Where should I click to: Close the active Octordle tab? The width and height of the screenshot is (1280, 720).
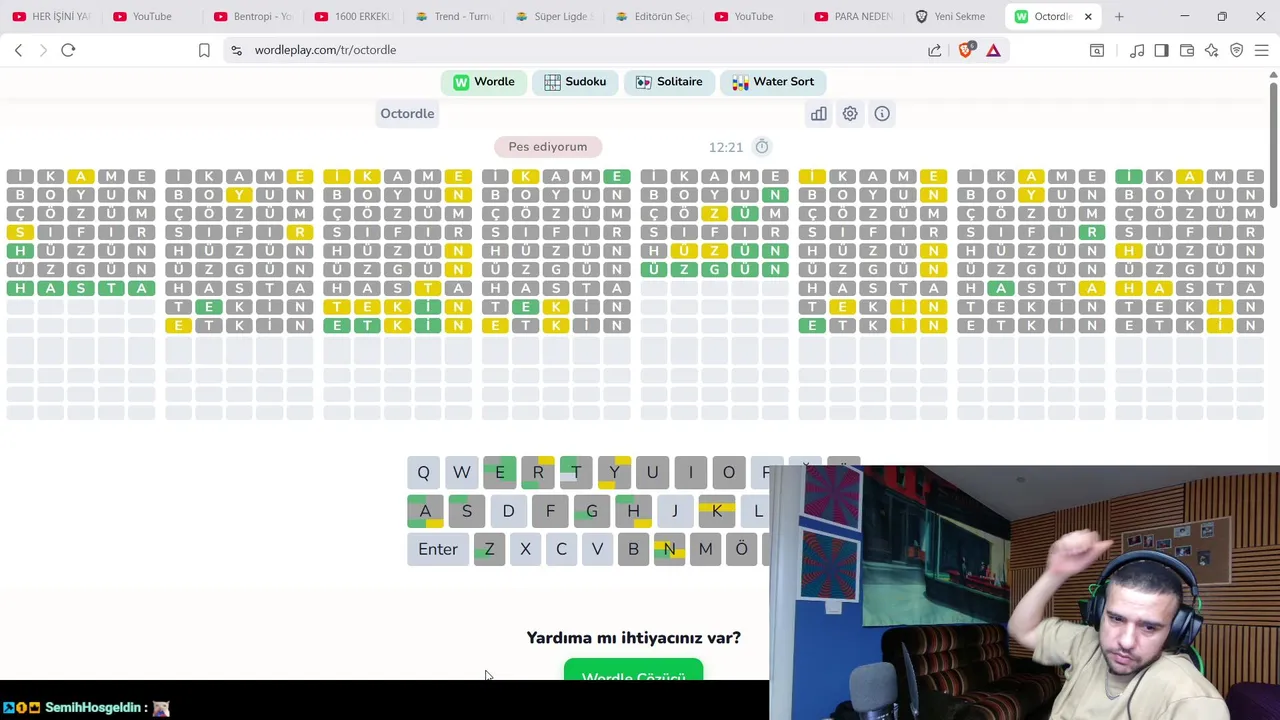pos(1088,16)
